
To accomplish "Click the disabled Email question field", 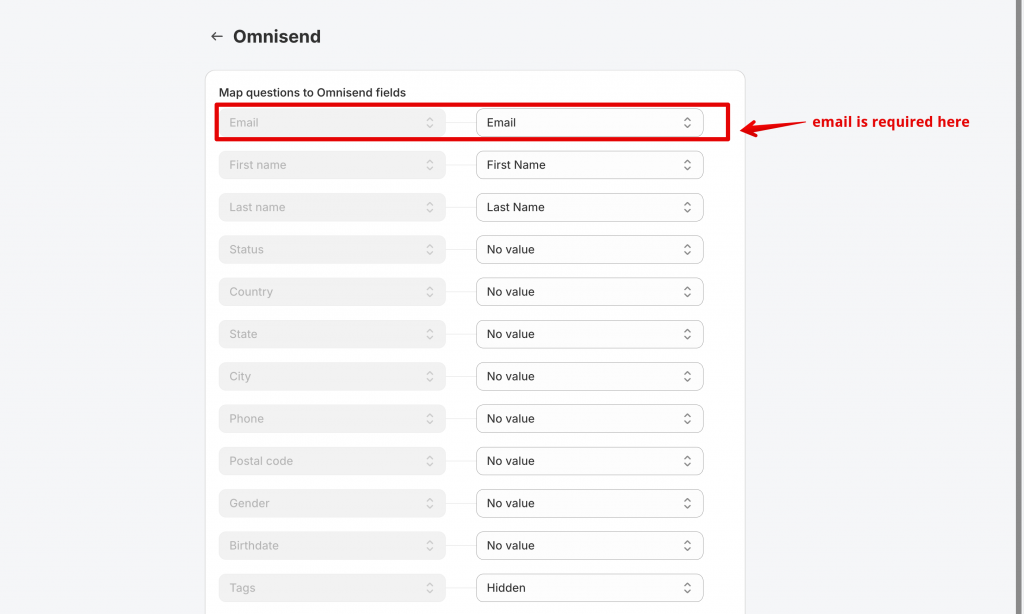I will tap(320, 123).
